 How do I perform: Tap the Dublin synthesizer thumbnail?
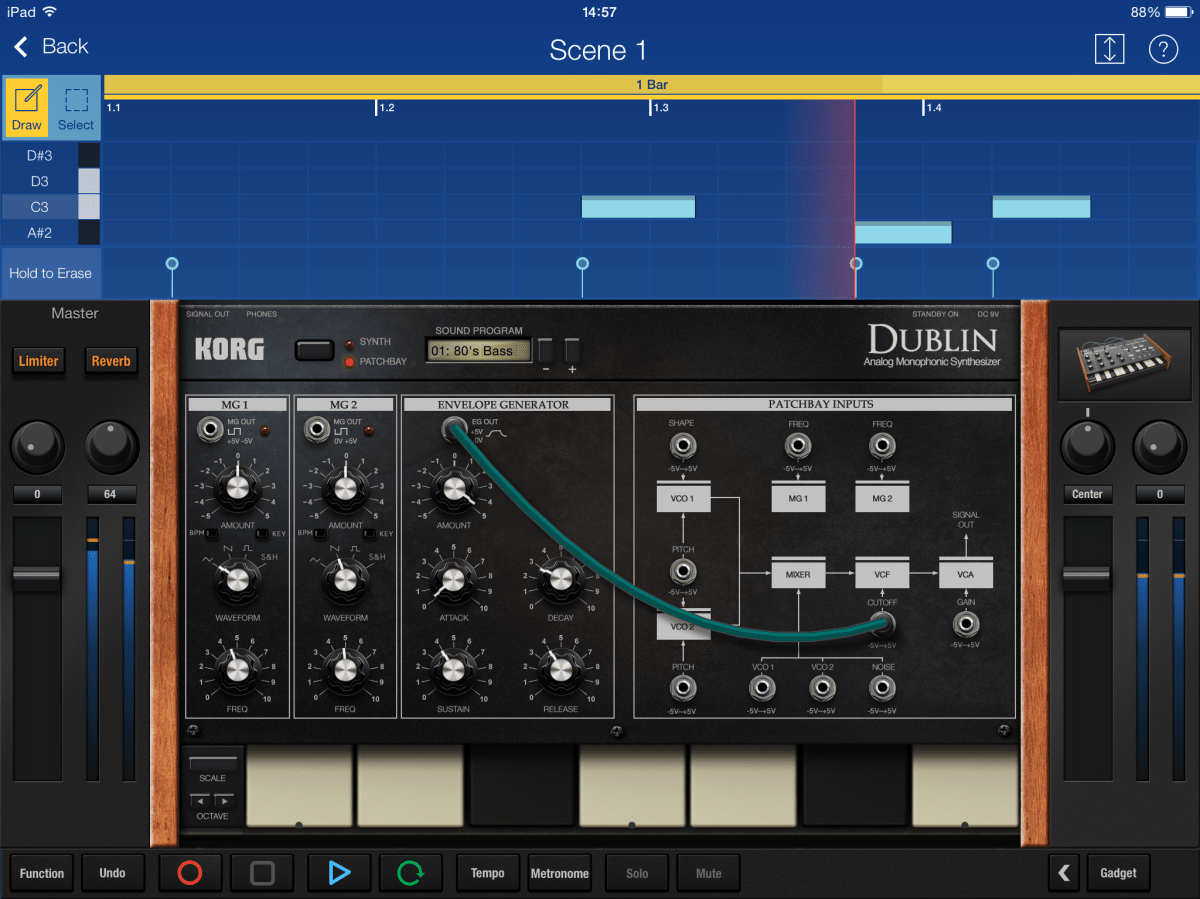point(1124,364)
